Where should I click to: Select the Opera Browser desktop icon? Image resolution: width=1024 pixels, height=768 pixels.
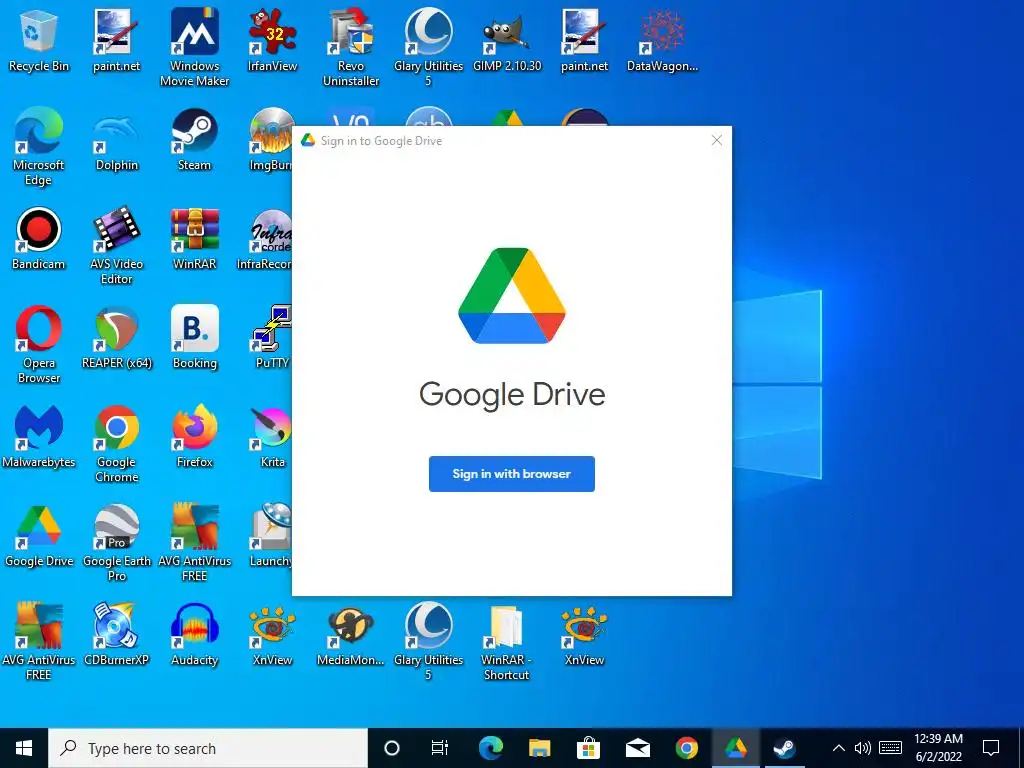tap(39, 345)
